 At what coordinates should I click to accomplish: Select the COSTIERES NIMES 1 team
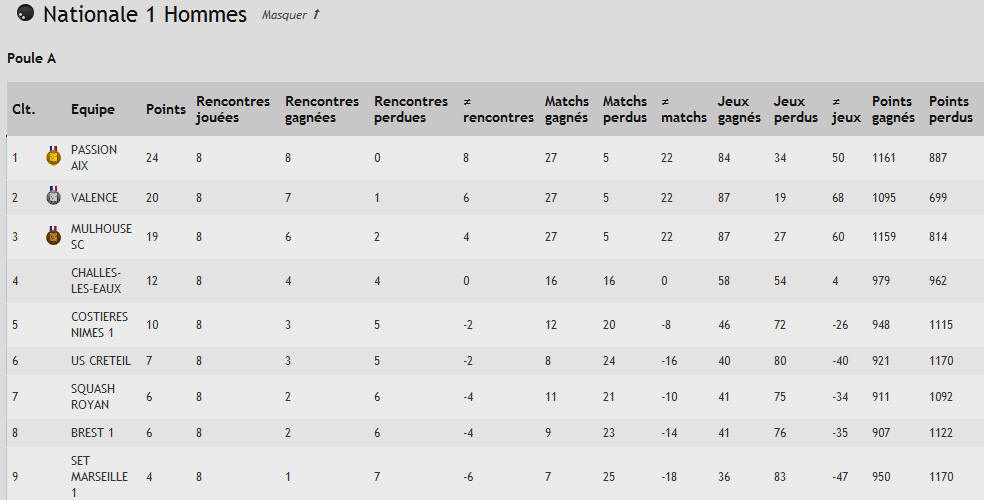coord(99,324)
